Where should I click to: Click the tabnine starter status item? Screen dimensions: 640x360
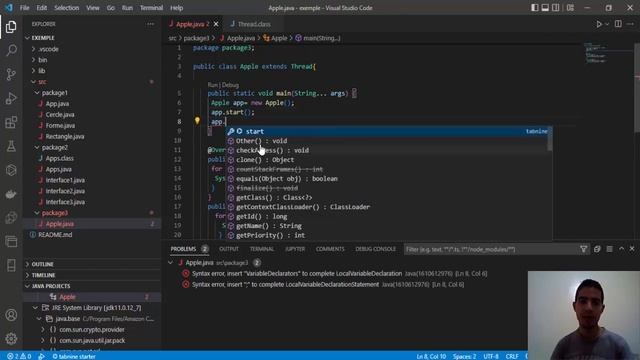pyautogui.click(x=74, y=356)
